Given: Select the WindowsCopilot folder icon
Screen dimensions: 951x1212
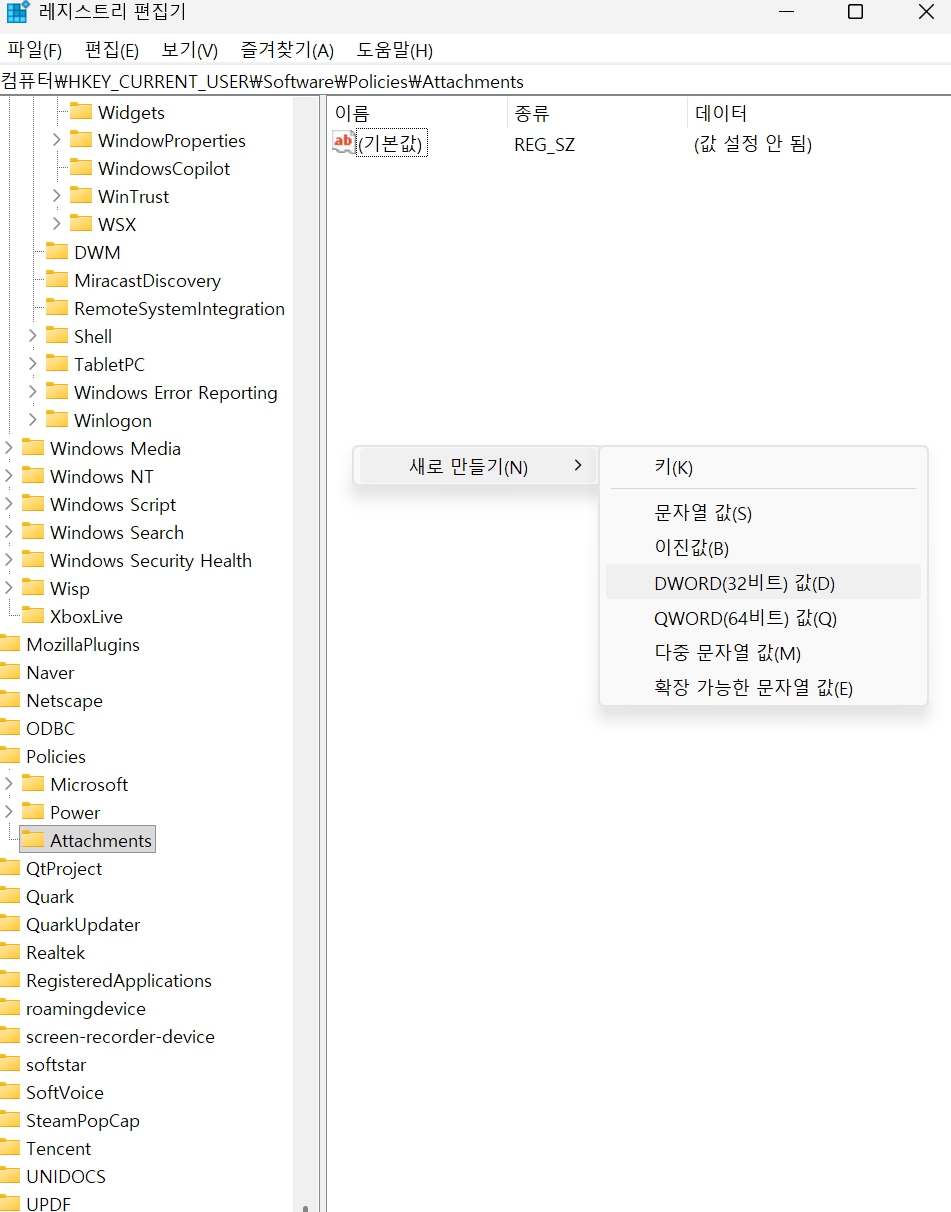Looking at the screenshot, I should pos(81,168).
